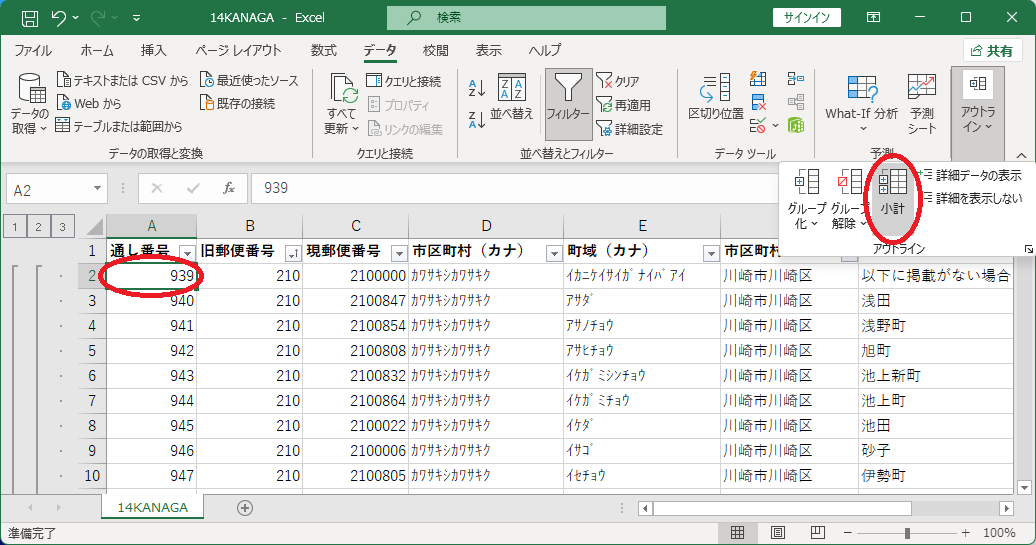Switch to the 挿入 tab

click(x=153, y=50)
